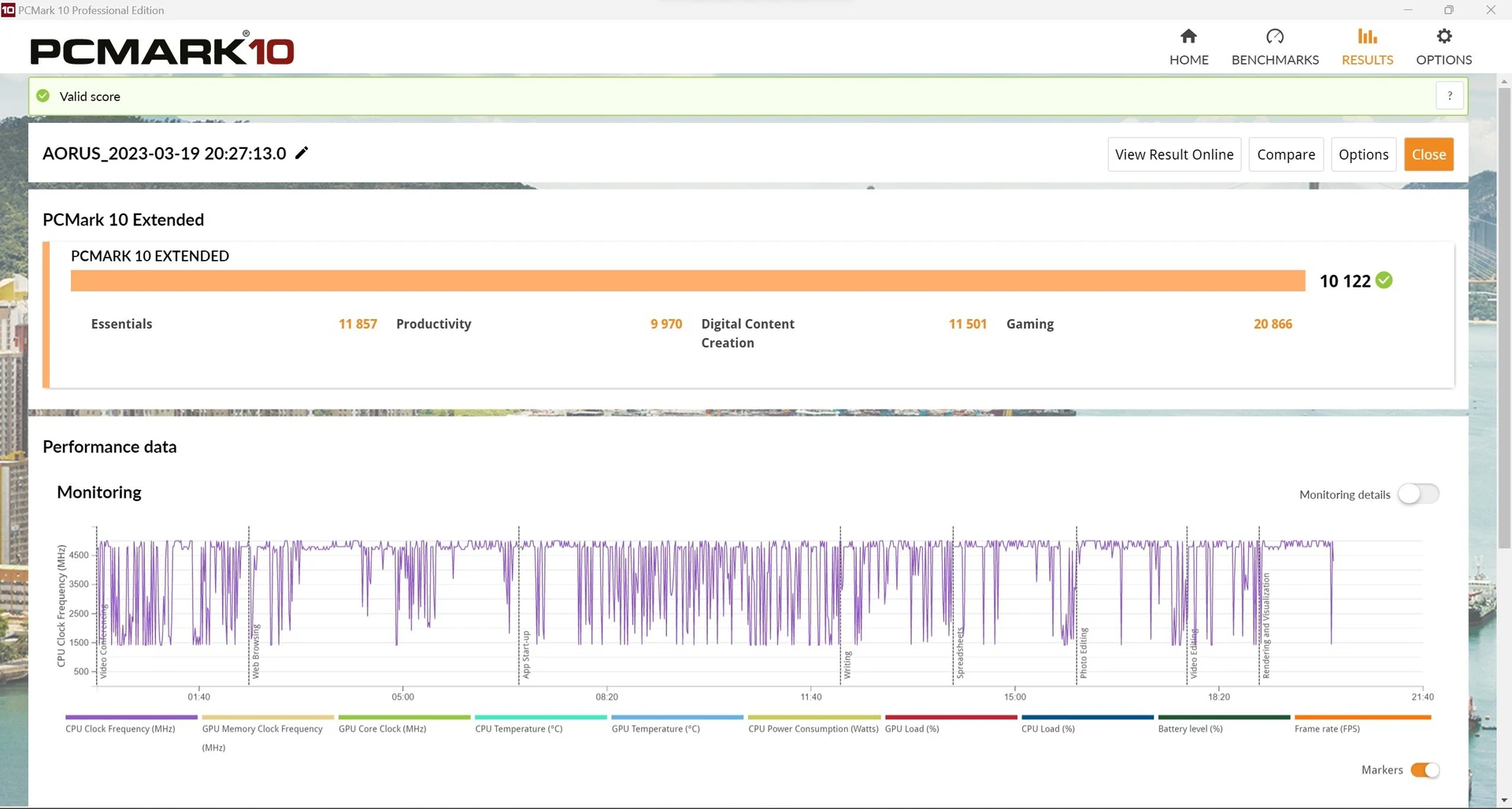Turn off the Markers toggle

pos(1425,770)
